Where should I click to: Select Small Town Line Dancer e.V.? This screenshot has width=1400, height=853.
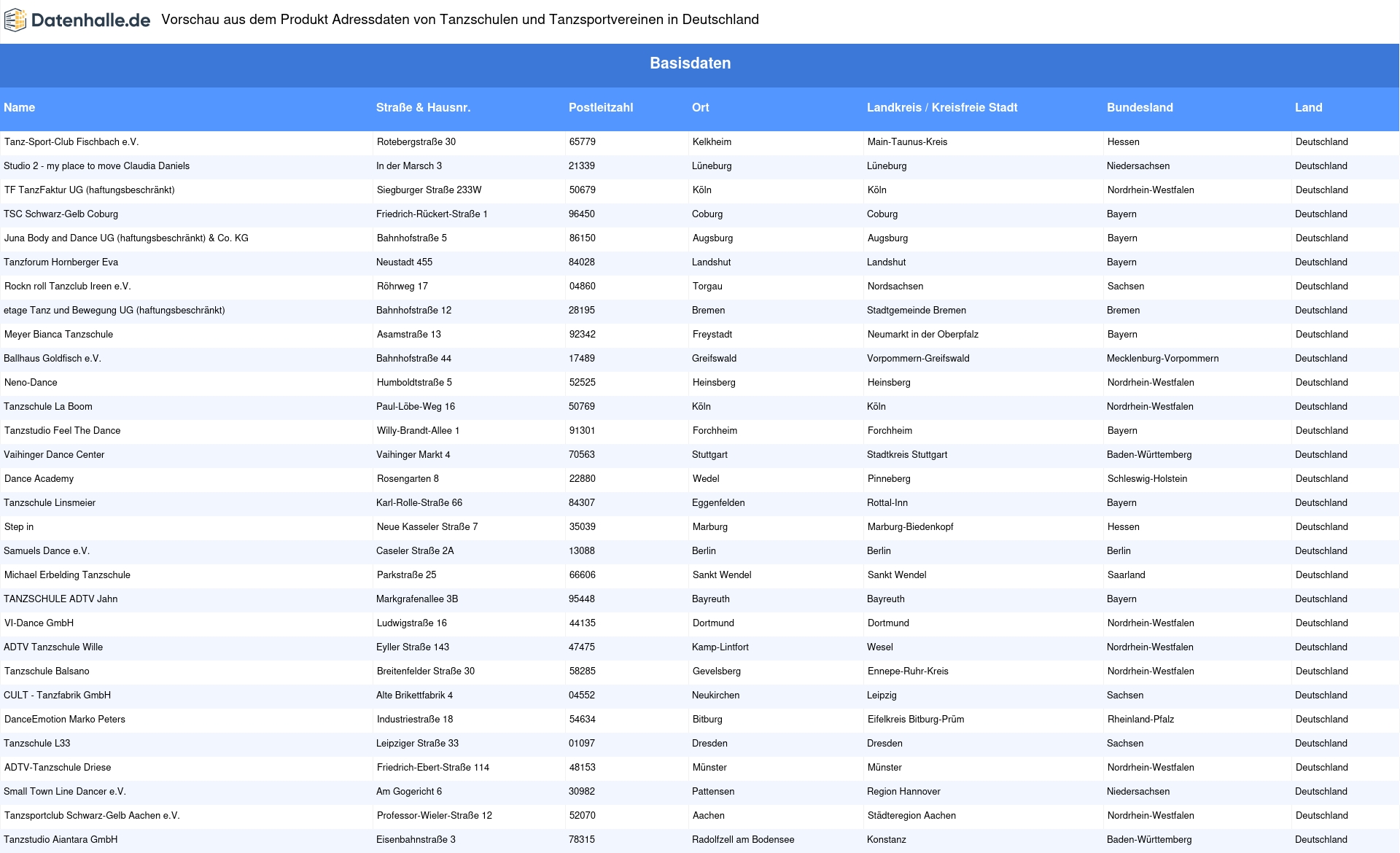pyautogui.click(x=65, y=791)
